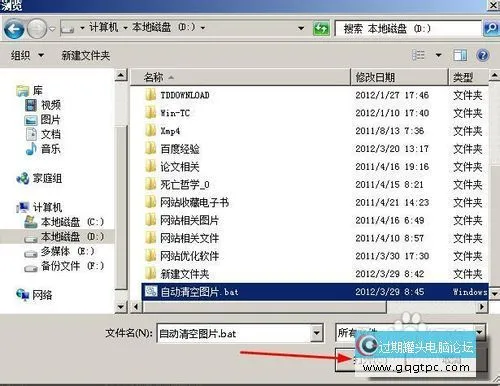Viewport: 500px width, 386px height.
Task: Click 新建文件夹 in the toolbar
Action: pyautogui.click(x=85, y=55)
